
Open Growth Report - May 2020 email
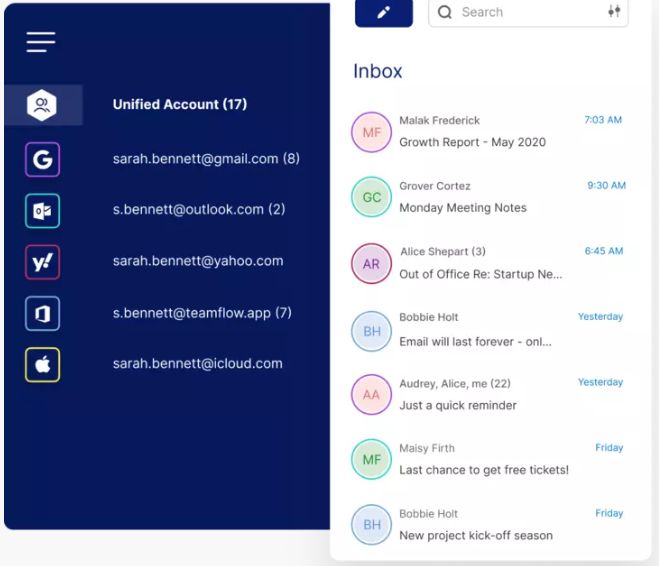click(472, 142)
